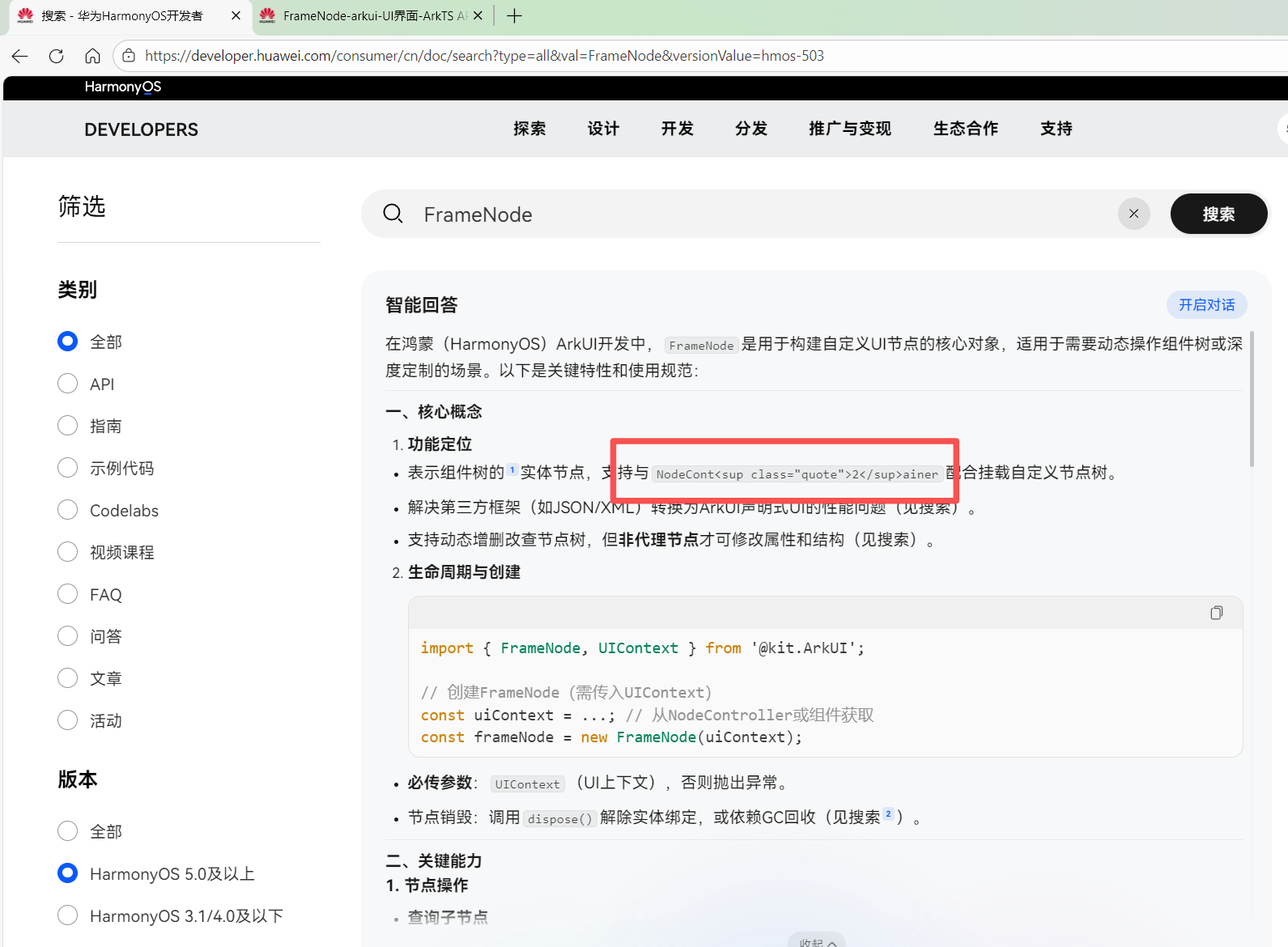Go to browser home page icon
Image resolution: width=1288 pixels, height=947 pixels.
[92, 56]
